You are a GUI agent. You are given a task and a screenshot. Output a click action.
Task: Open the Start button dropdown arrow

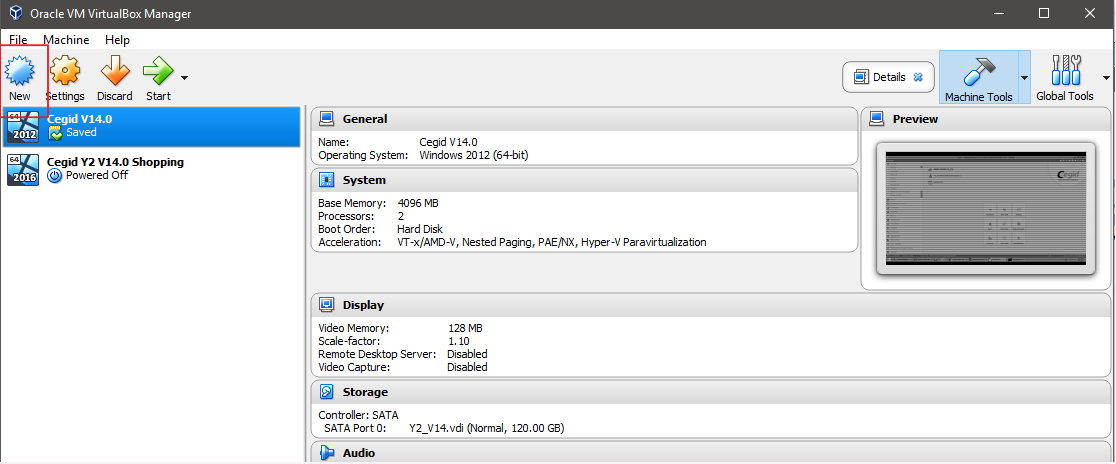coord(184,77)
